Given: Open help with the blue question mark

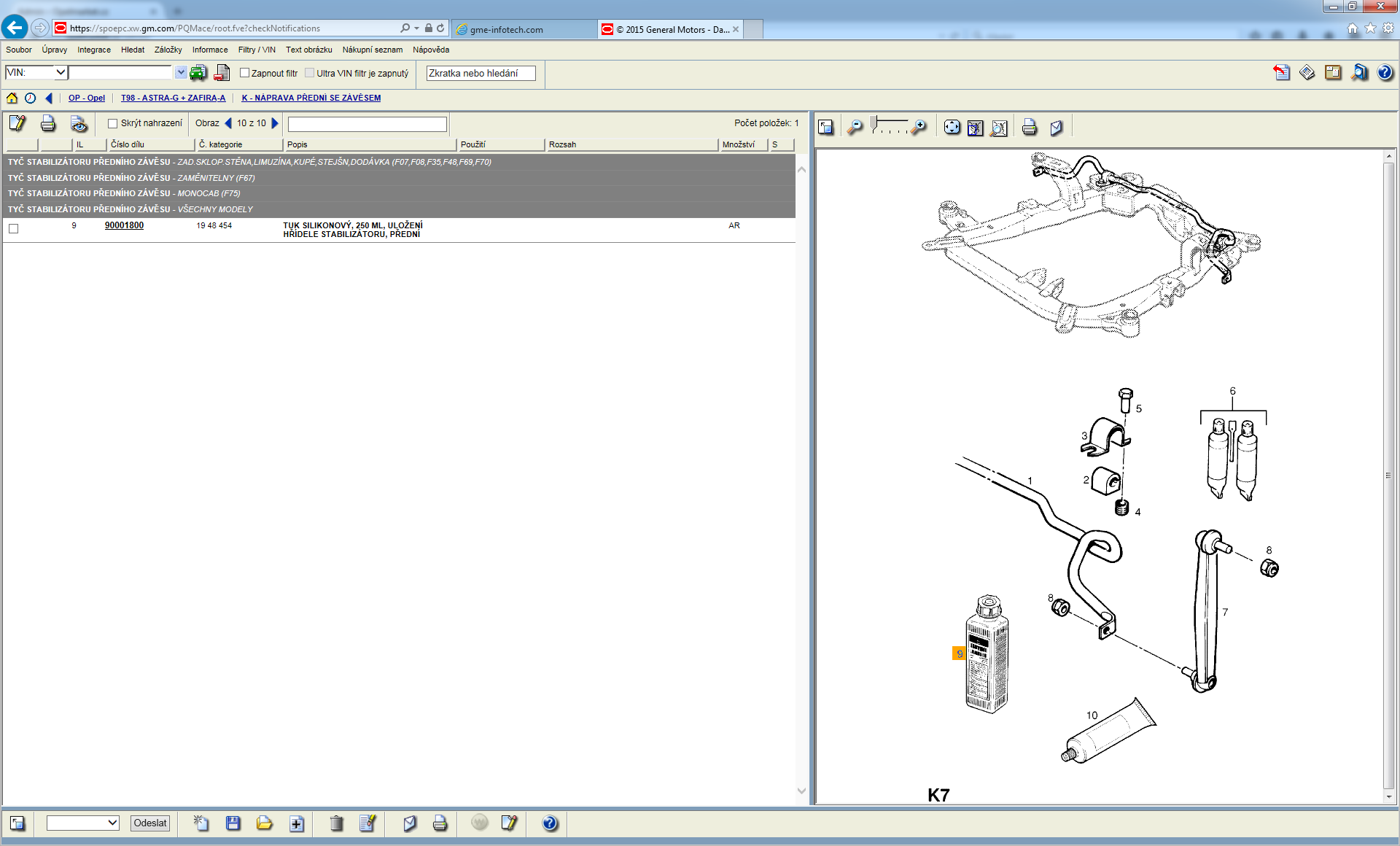Looking at the screenshot, I should [1385, 72].
